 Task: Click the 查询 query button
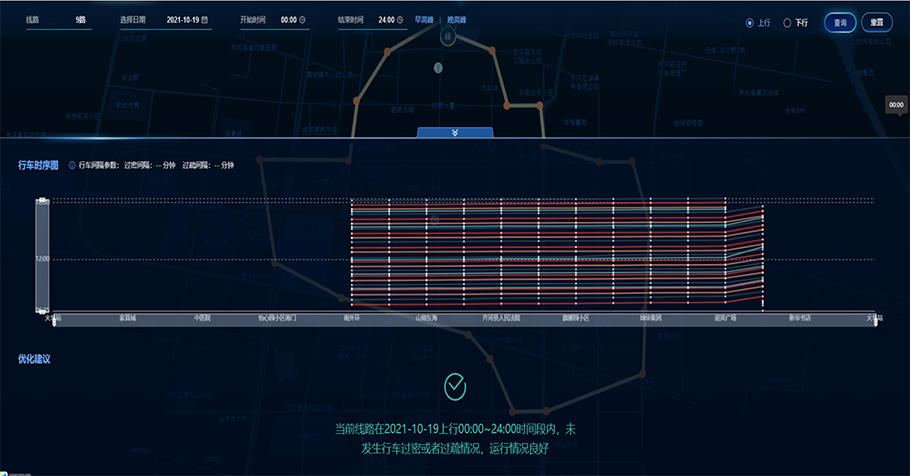840,22
